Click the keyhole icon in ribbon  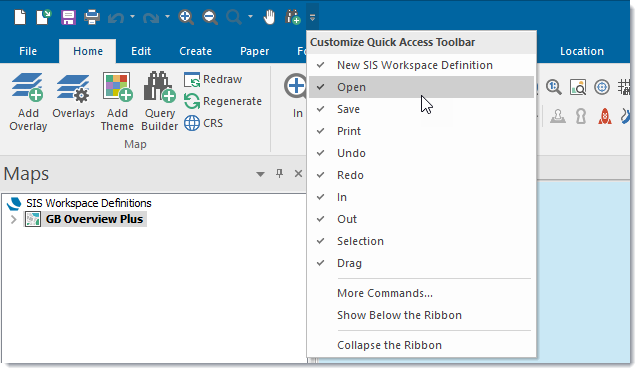click(581, 116)
